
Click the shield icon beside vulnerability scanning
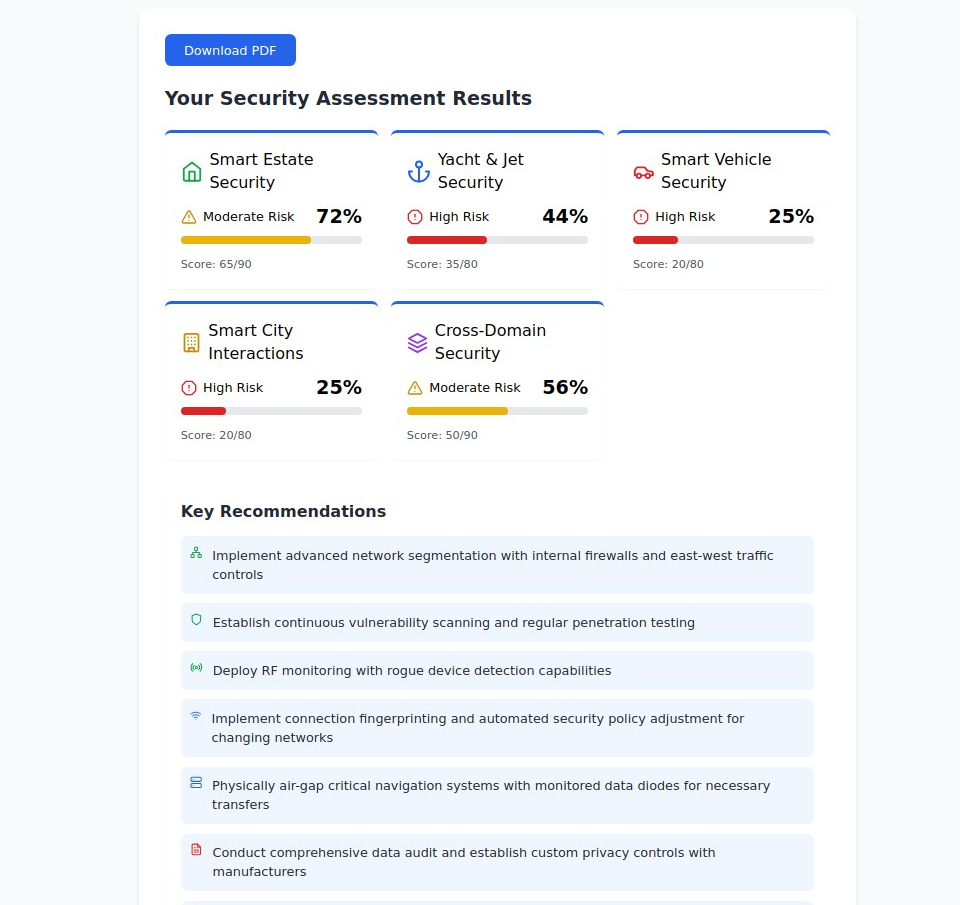click(x=196, y=620)
